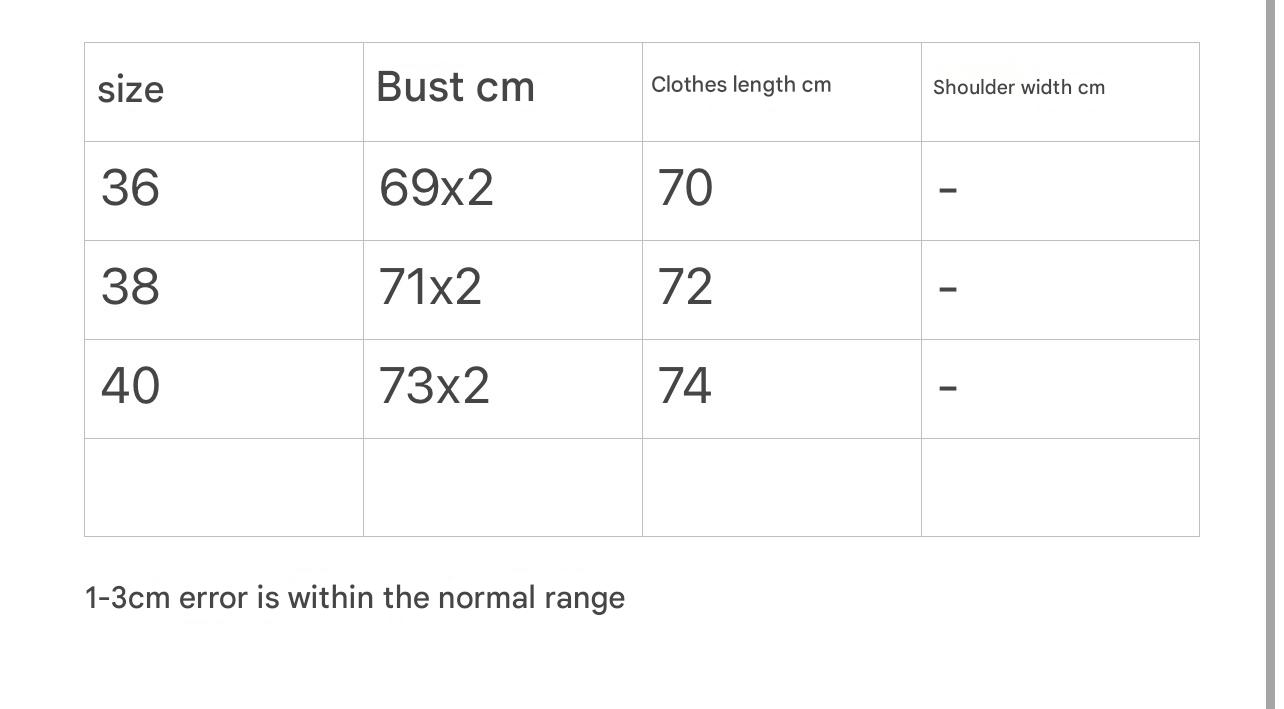The image size is (1284, 709).
Task: Select the clothes length value 72
Action: [685, 287]
